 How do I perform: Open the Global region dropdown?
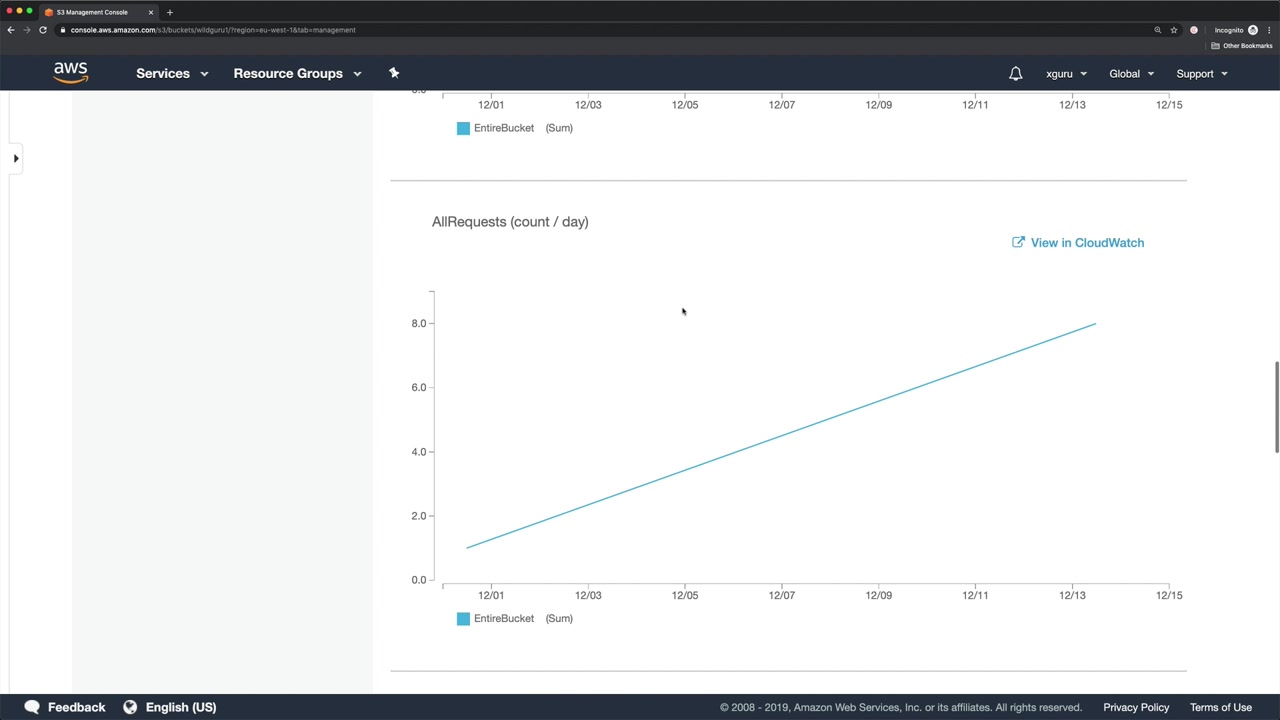pyautogui.click(x=1131, y=73)
